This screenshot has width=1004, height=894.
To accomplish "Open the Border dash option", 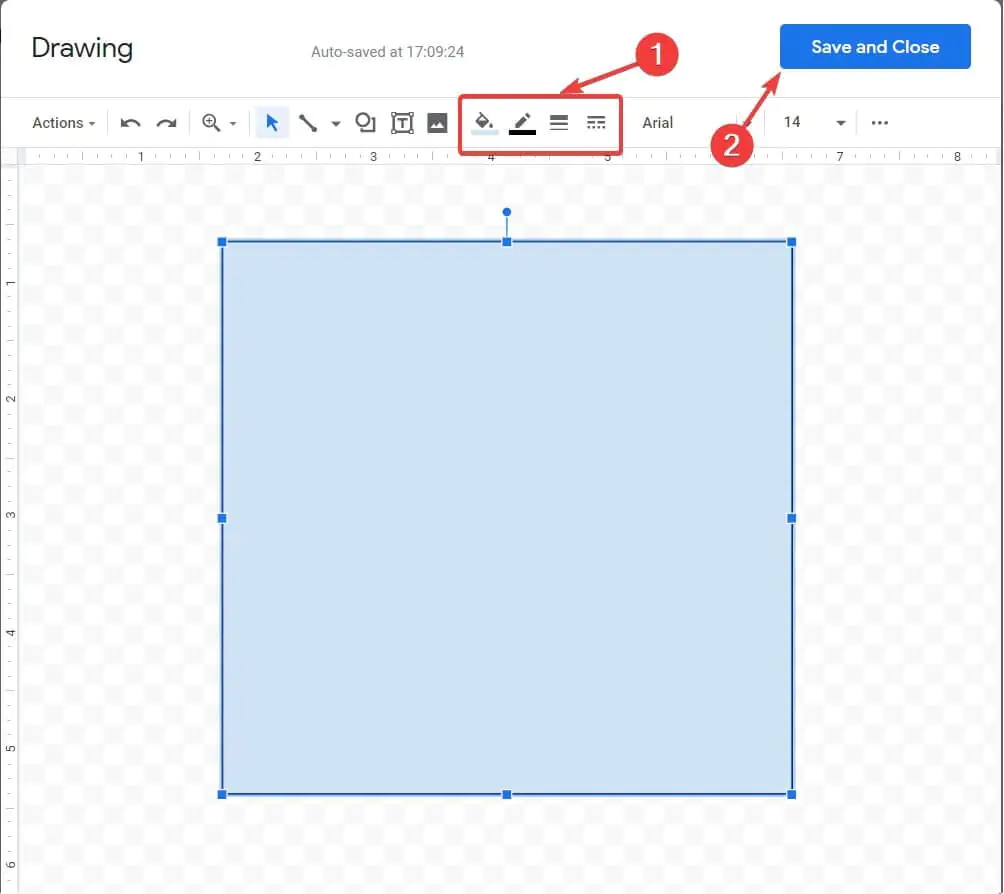I will [x=596, y=122].
